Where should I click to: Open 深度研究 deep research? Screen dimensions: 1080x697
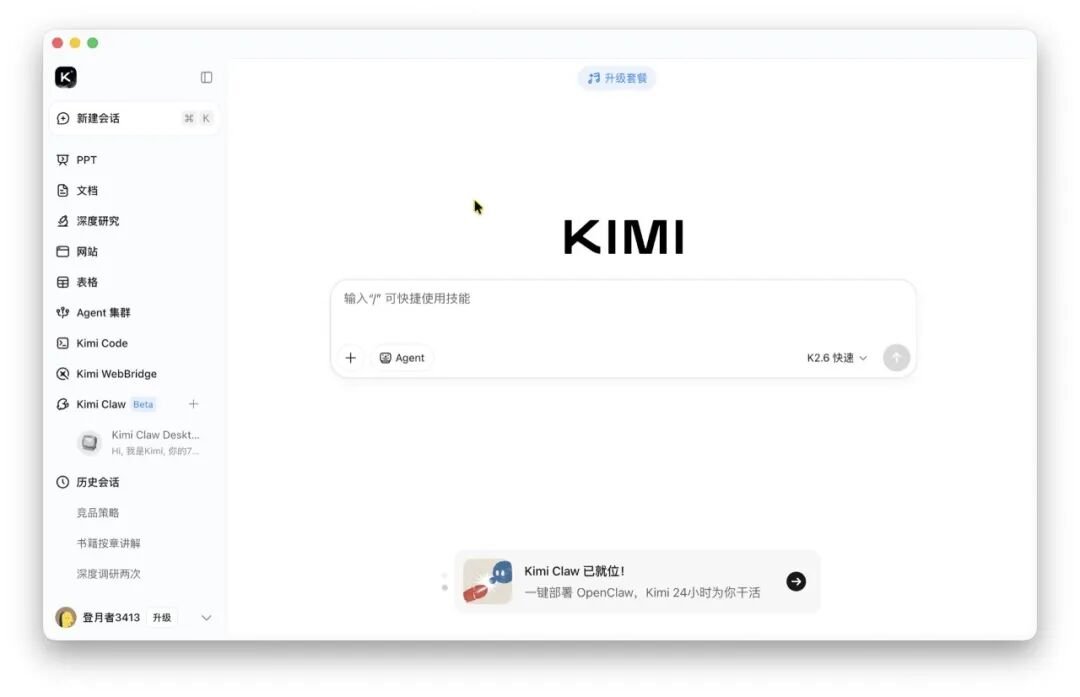coord(135,221)
